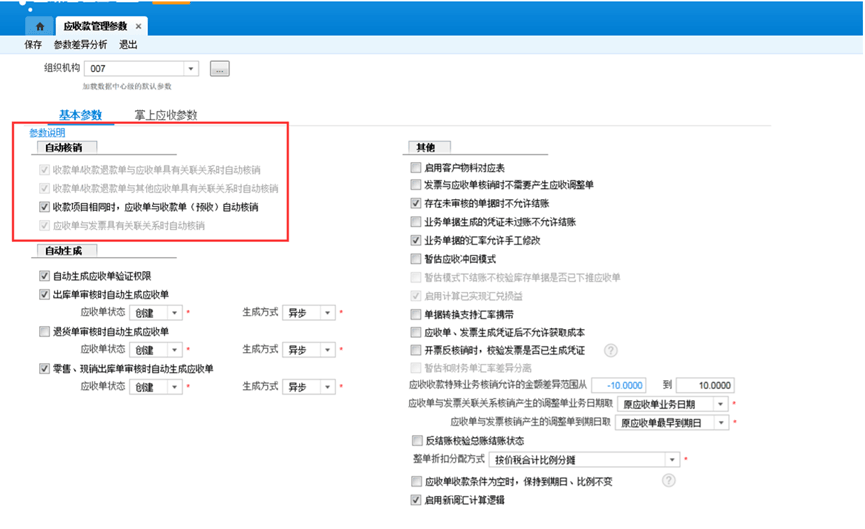Screen dimensions: 865x529
Task: Open 参数差异分析 from the toolbar
Action: [x=81, y=45]
